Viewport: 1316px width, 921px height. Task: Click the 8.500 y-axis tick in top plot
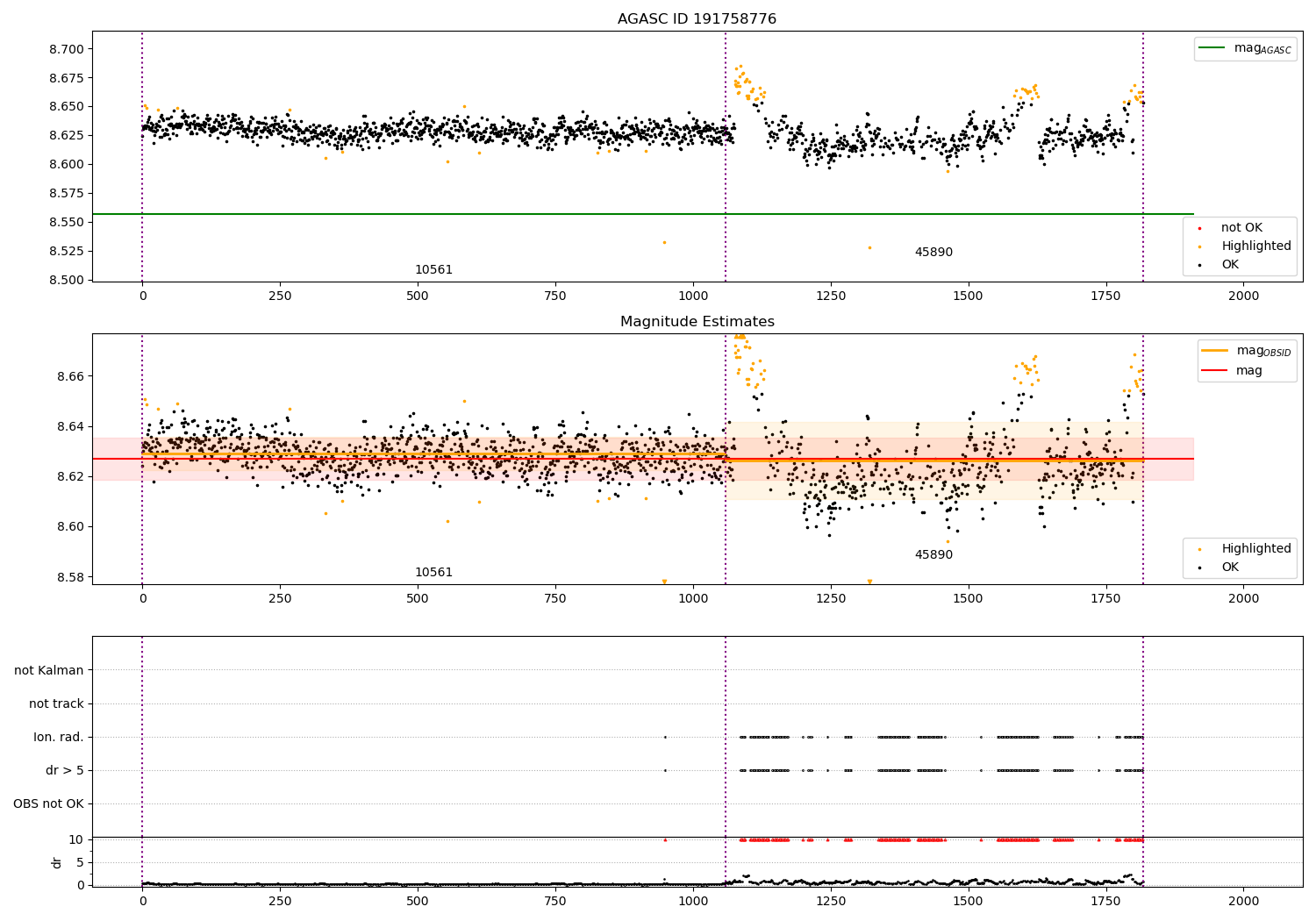(67, 280)
